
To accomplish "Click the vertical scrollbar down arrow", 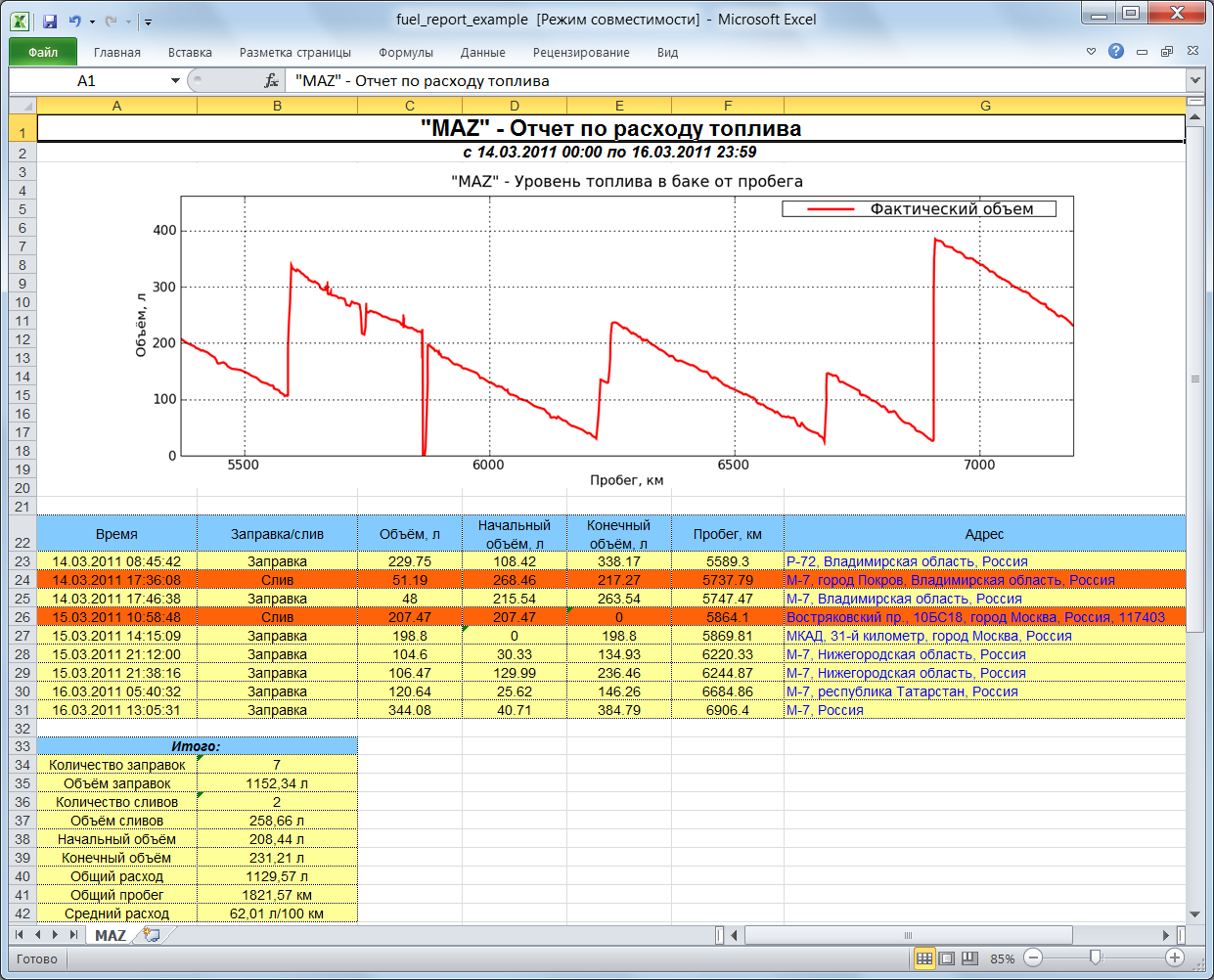I will coord(1194,914).
